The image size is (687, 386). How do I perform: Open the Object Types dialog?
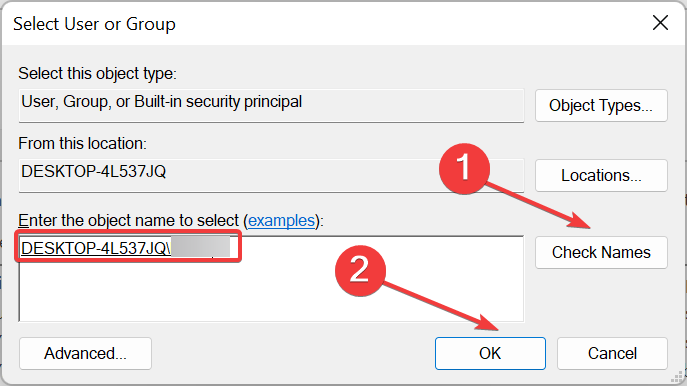[601, 106]
